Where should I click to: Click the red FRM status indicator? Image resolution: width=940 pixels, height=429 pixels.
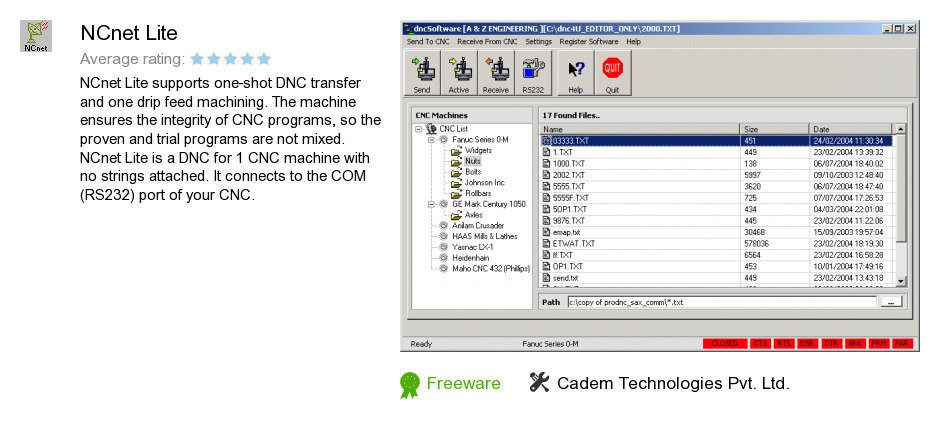878,344
